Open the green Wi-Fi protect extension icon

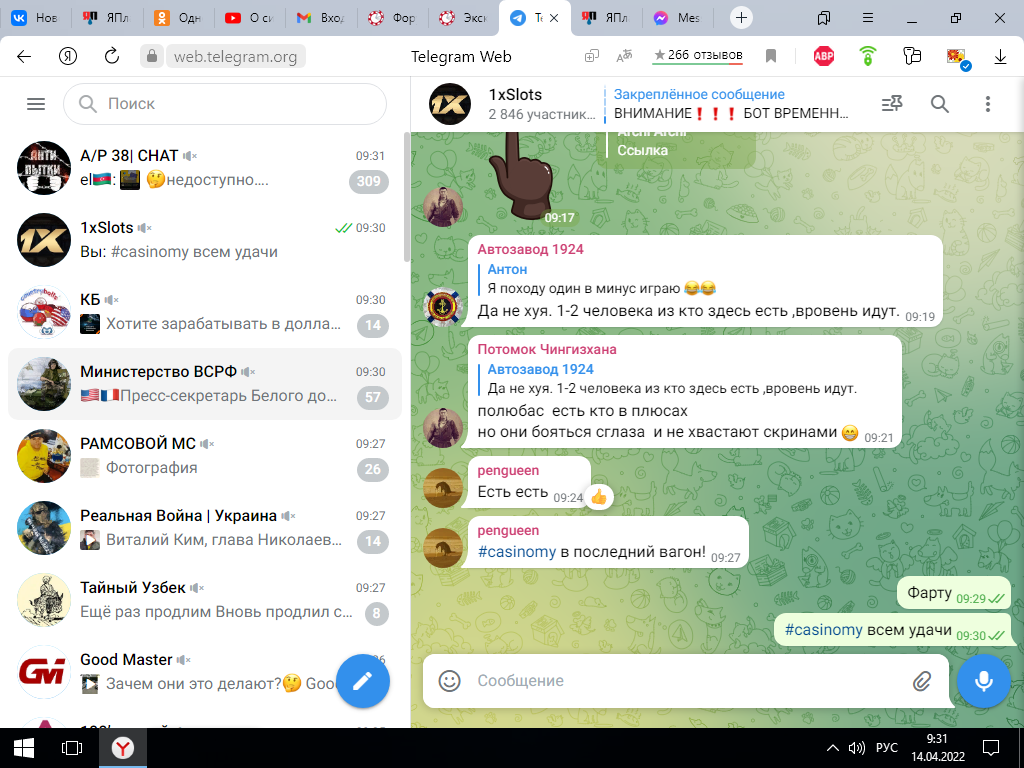pyautogui.click(x=867, y=56)
